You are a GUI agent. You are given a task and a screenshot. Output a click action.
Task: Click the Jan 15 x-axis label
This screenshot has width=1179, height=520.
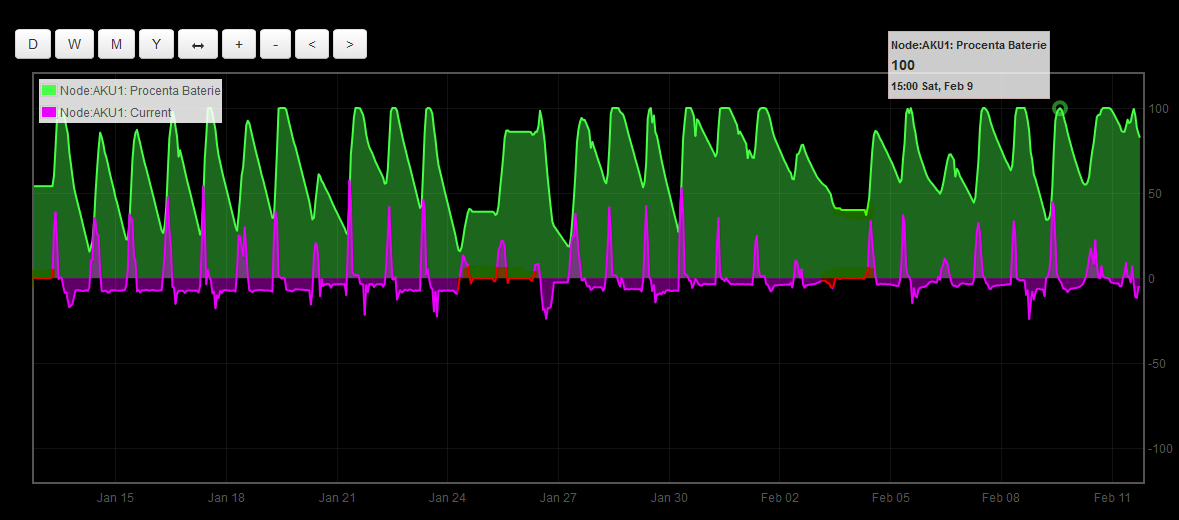115,498
